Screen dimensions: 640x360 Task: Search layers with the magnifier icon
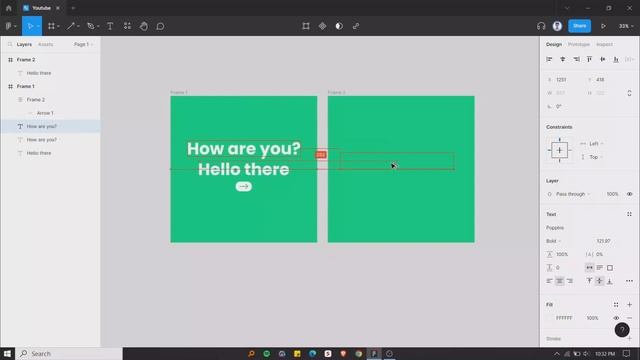pos(10,44)
